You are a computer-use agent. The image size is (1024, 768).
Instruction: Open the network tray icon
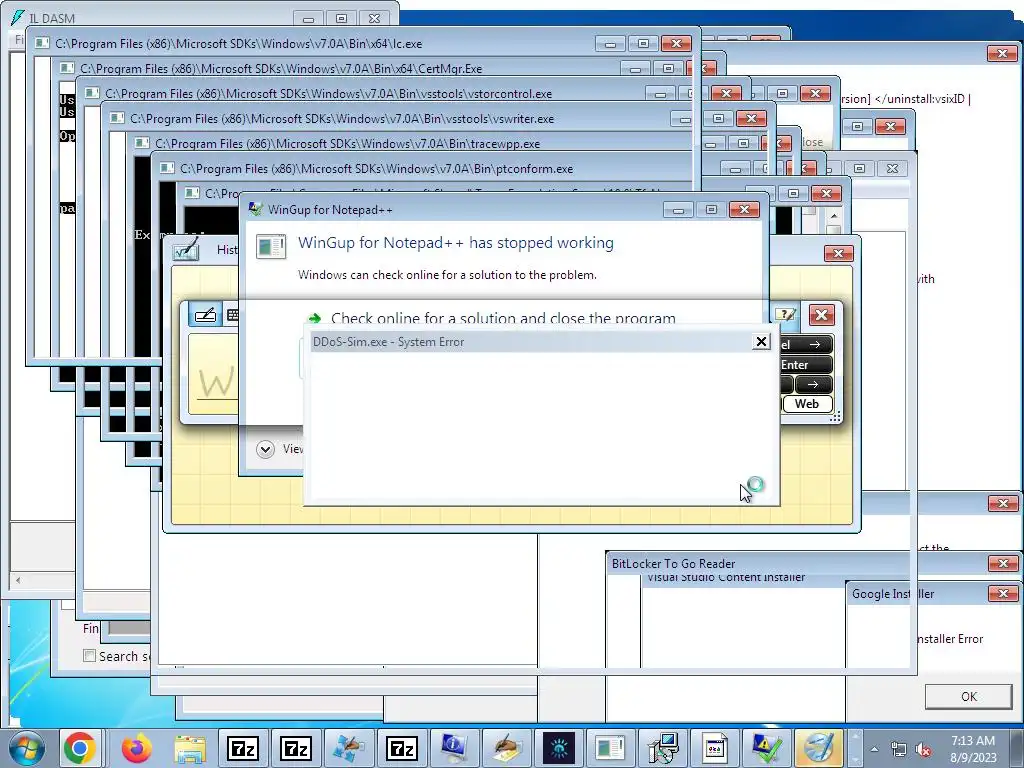pos(899,749)
